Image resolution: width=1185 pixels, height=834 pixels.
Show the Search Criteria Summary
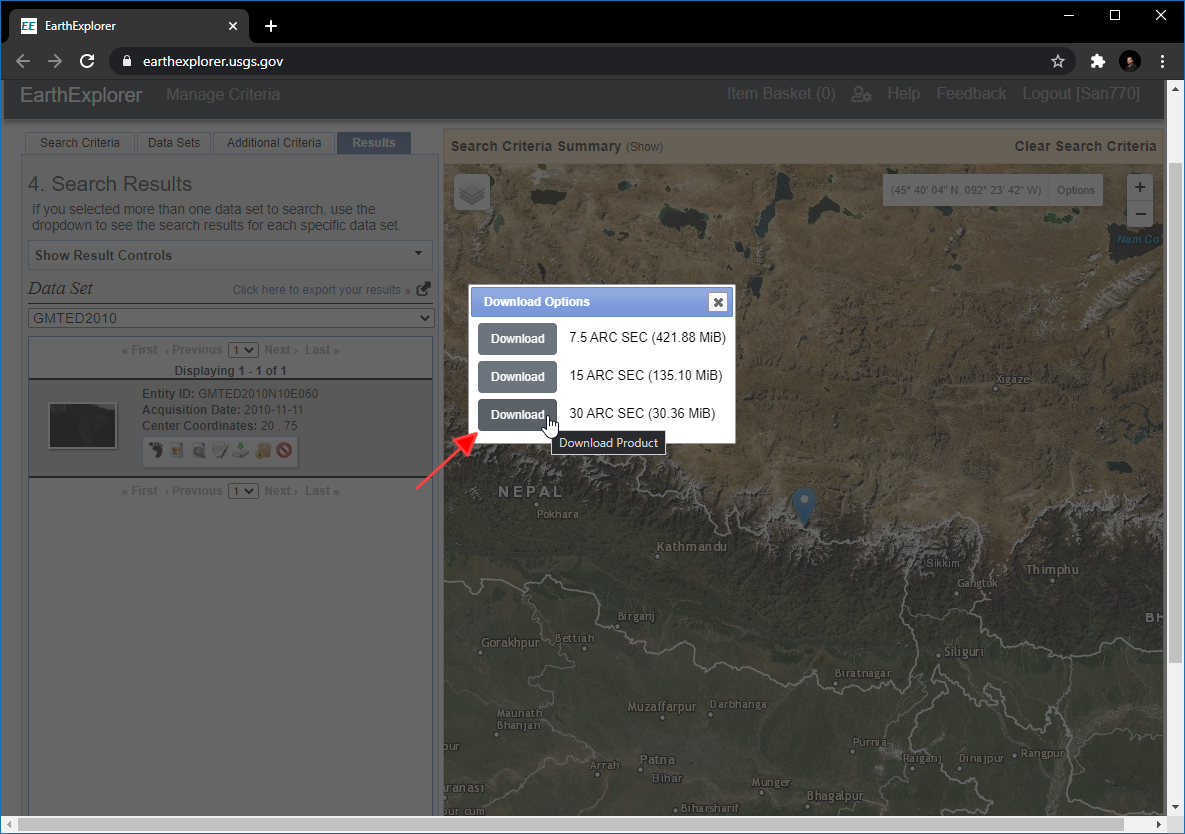coord(644,147)
